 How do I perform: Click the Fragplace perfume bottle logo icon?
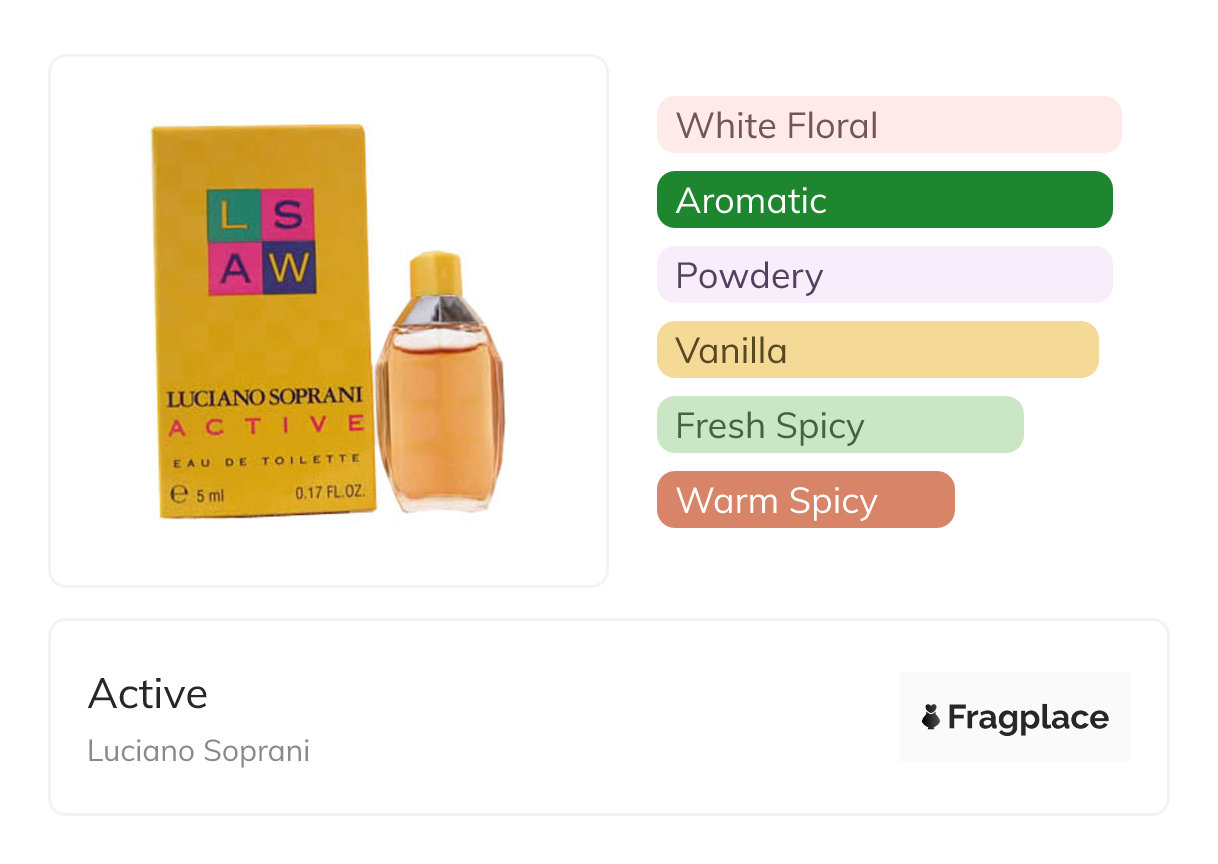coord(931,717)
